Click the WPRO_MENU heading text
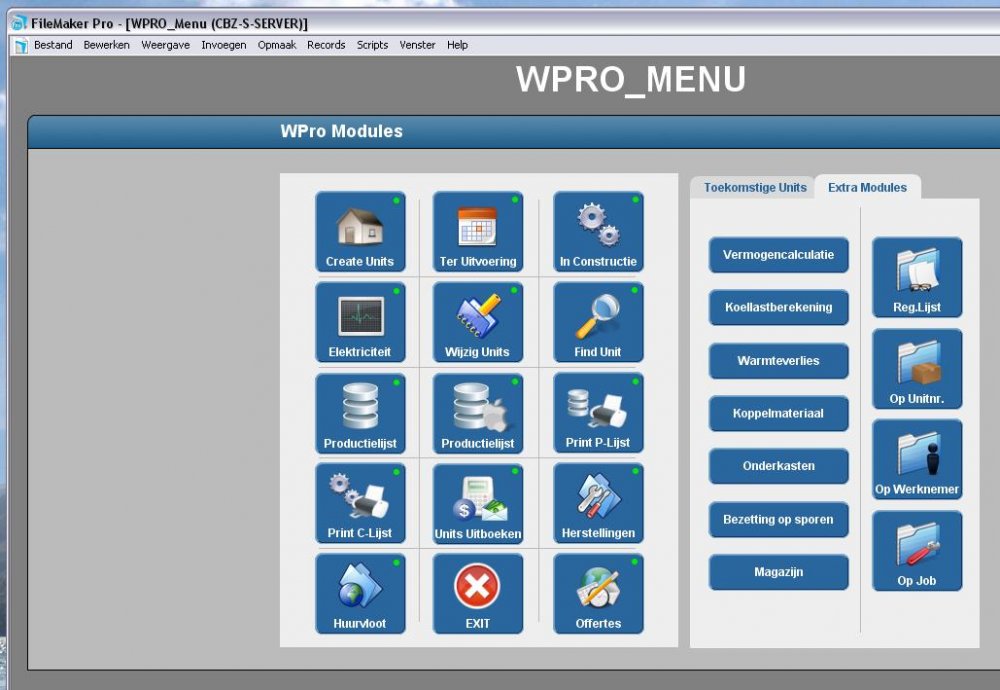The width and height of the screenshot is (1000, 690). coord(631,79)
